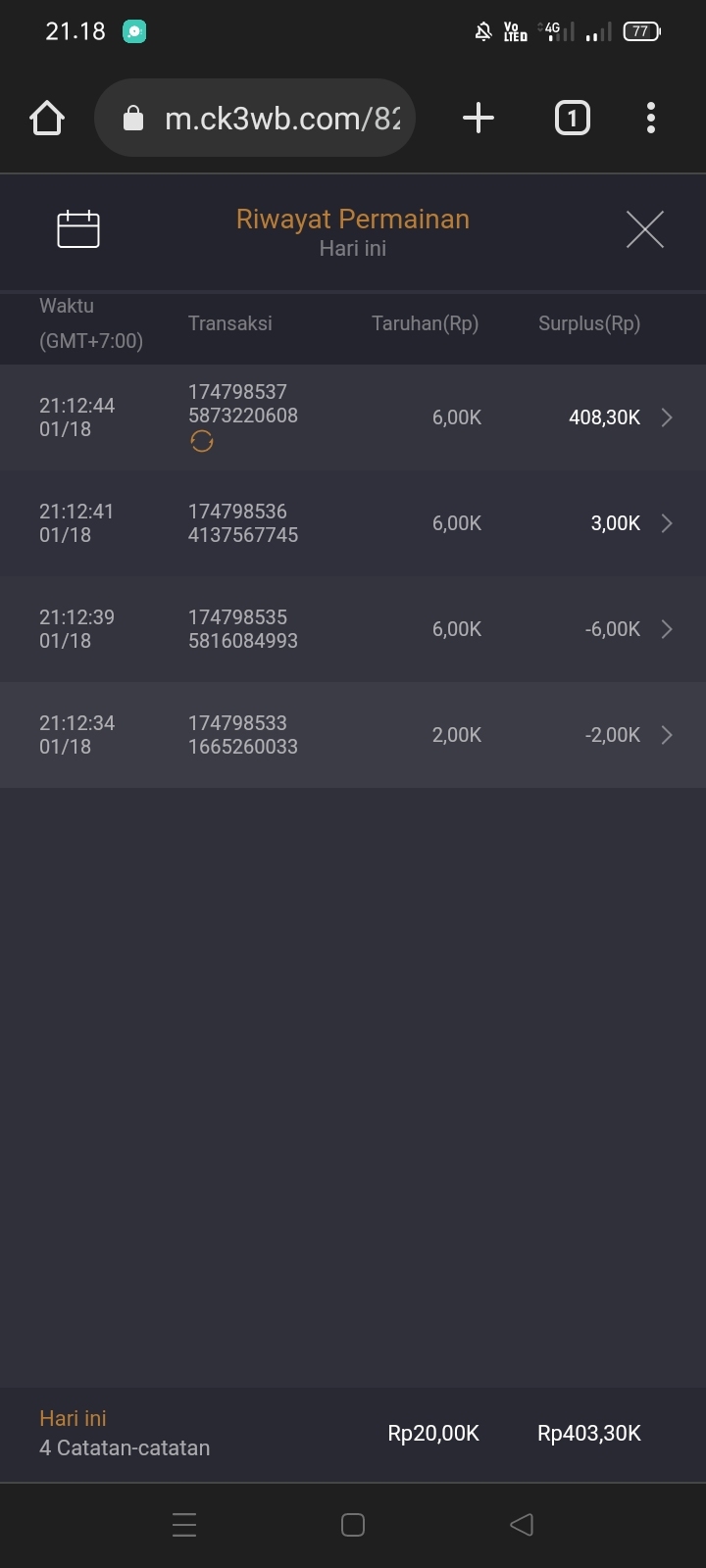Viewport: 706px width, 1568px height.
Task: Tap the Android back navigation button
Action: 522,1525
